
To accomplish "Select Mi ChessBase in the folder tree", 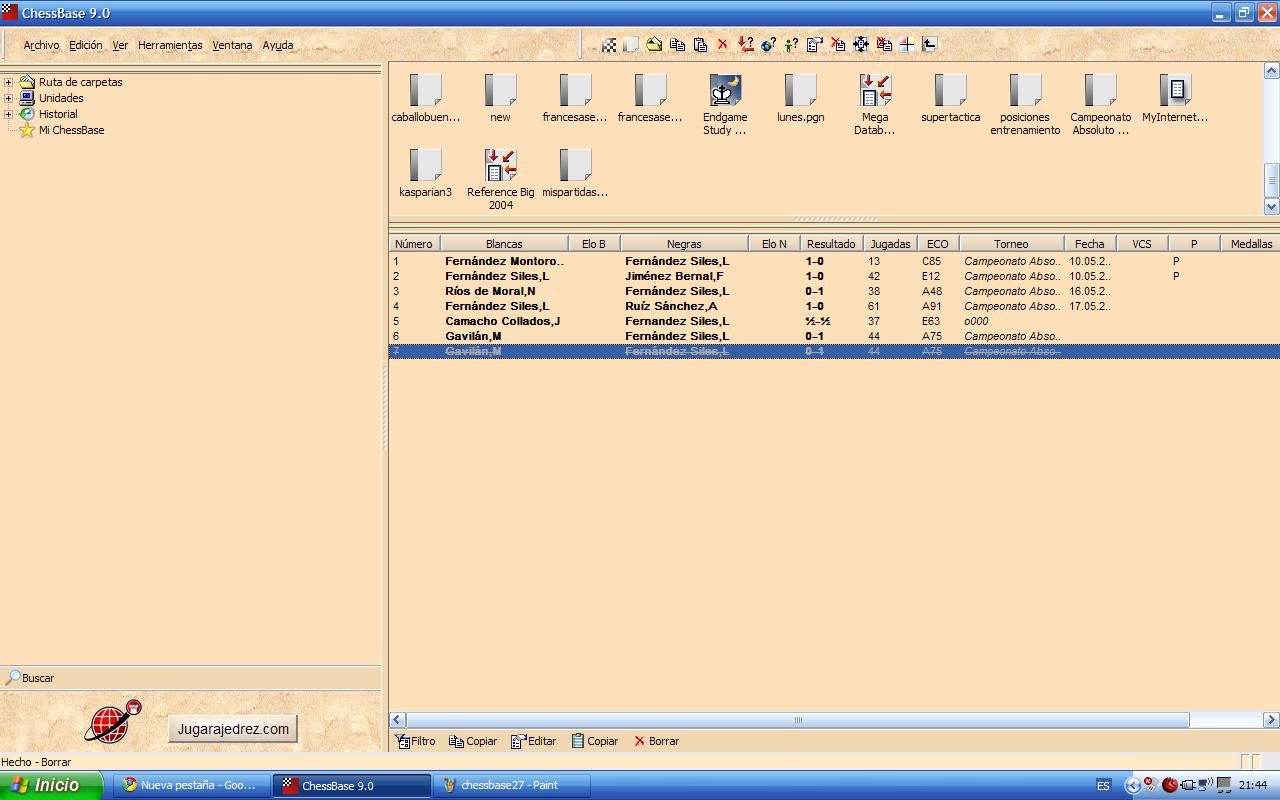I will click(x=71, y=130).
